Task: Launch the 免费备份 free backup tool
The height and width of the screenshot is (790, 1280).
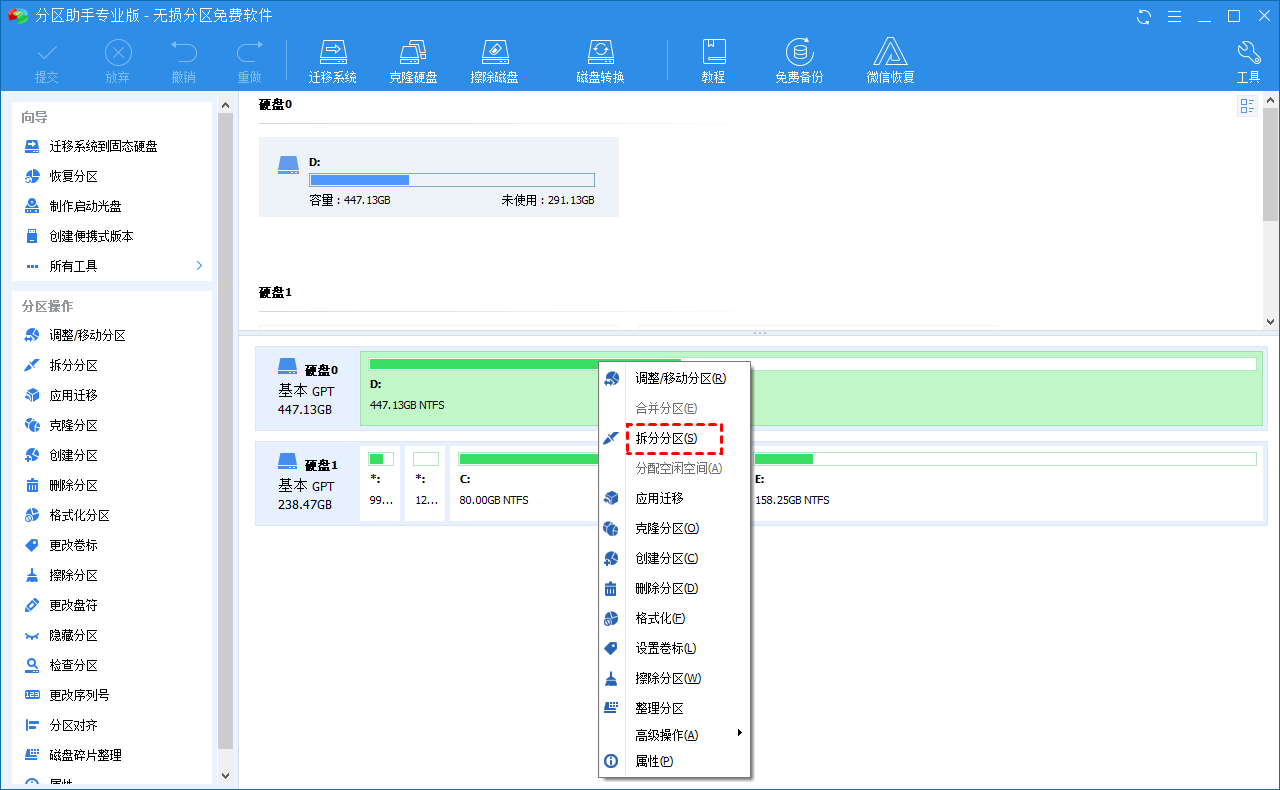Action: (x=798, y=52)
